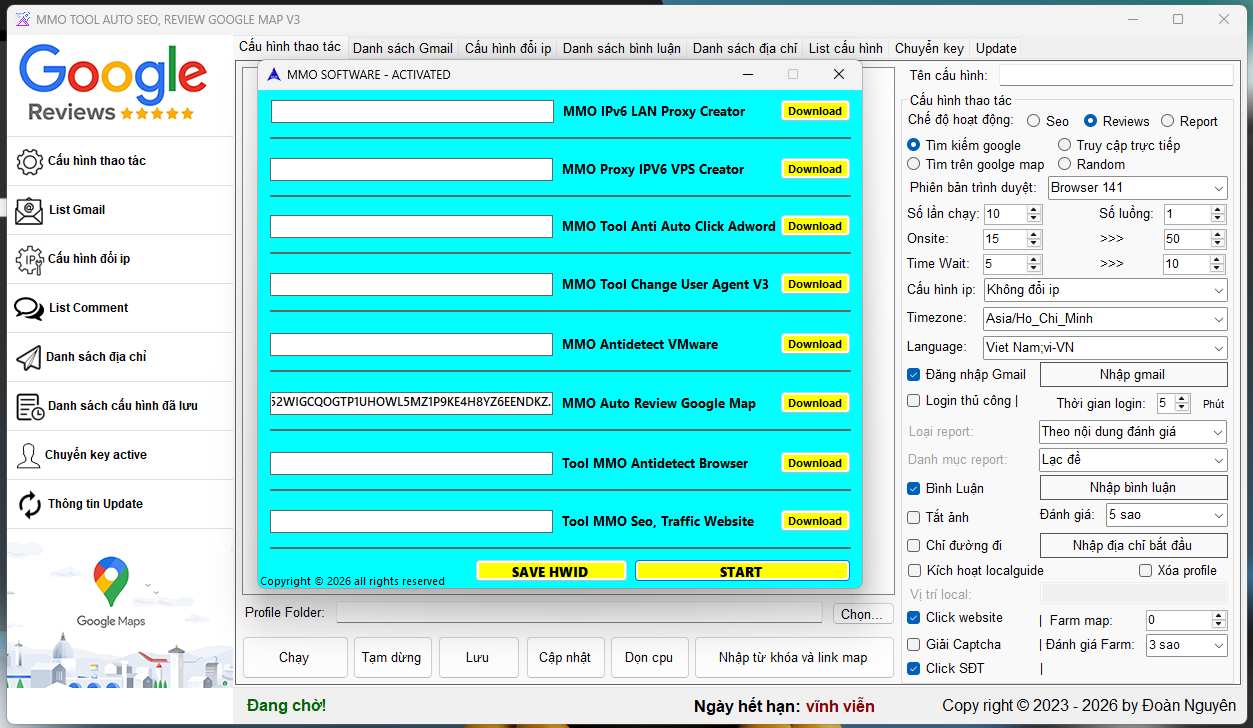Toggle Giải Captcha checkbox
Screen dimensions: 1253x728
coord(914,644)
